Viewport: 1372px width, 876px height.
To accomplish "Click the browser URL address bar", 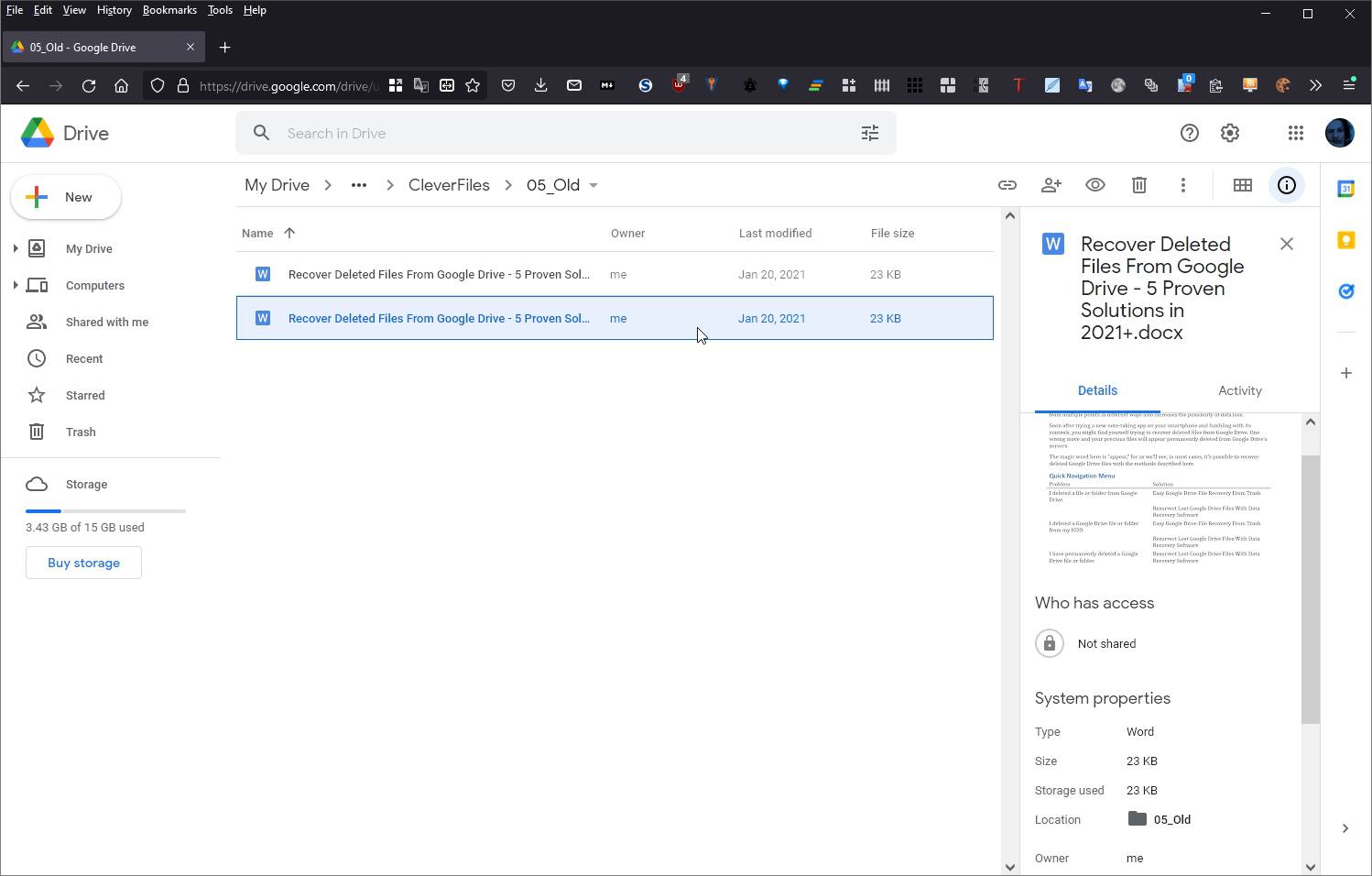I will pos(289,86).
